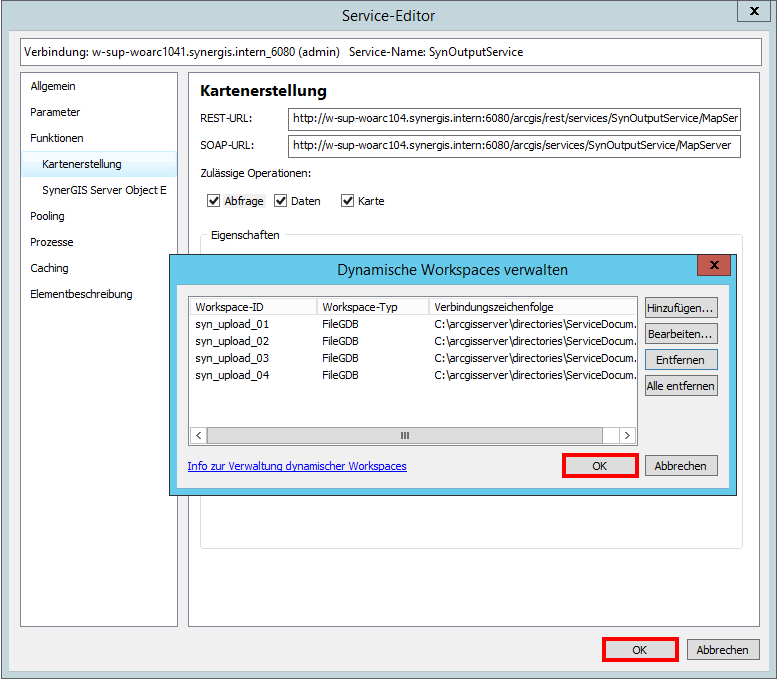Toggle the Karte checkbox
778x680 pixels.
pos(348,201)
